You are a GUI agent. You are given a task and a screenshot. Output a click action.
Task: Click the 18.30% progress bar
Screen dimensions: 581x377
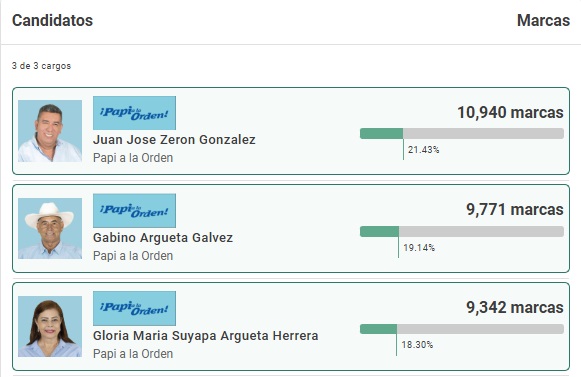click(462, 329)
